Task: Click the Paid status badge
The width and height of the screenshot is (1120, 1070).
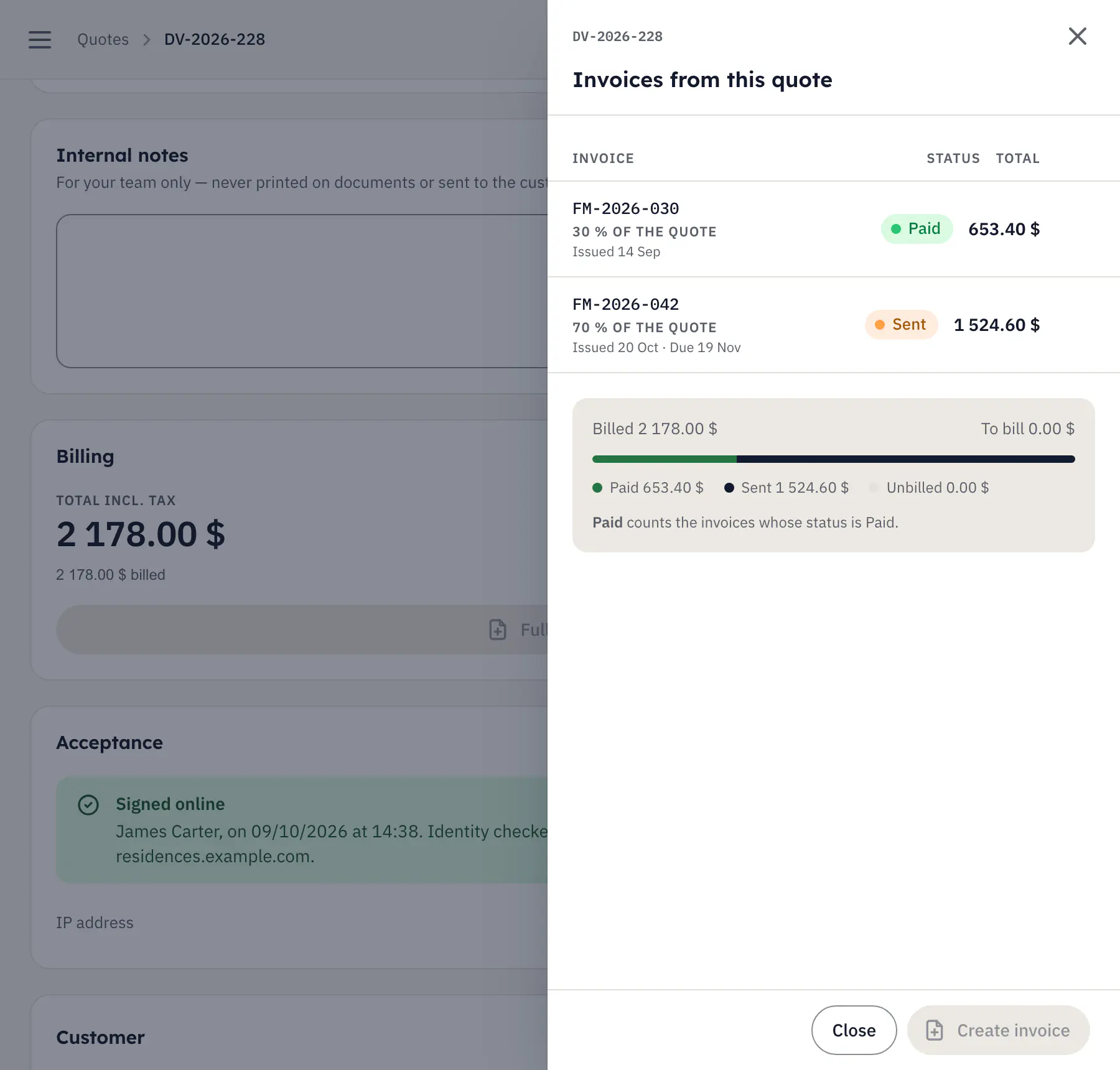Action: (917, 229)
